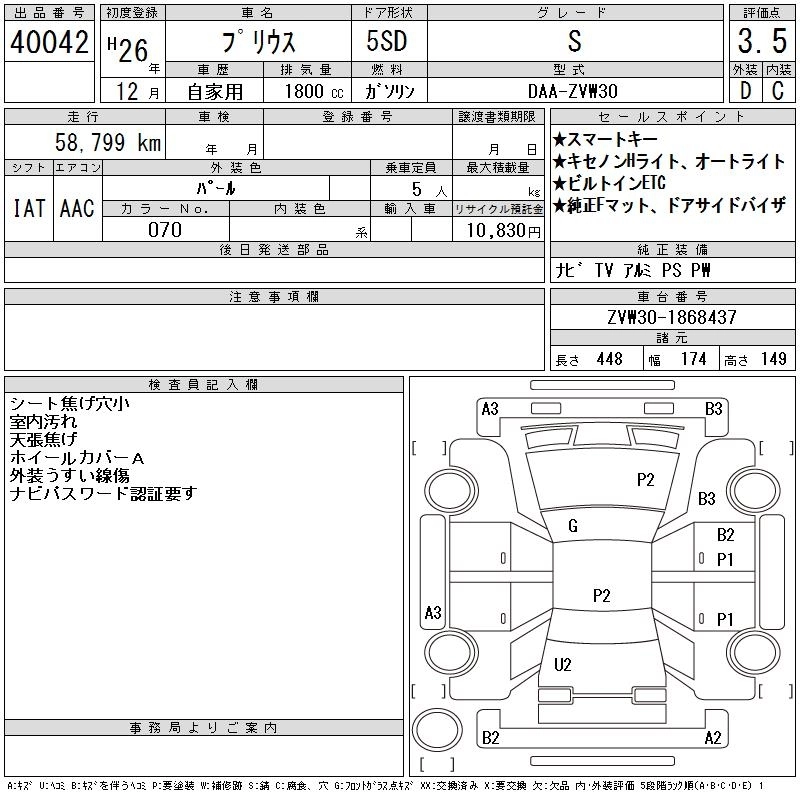Click the A2 damage mark on the diagram
Screen dimensions: 800x800
[712, 739]
